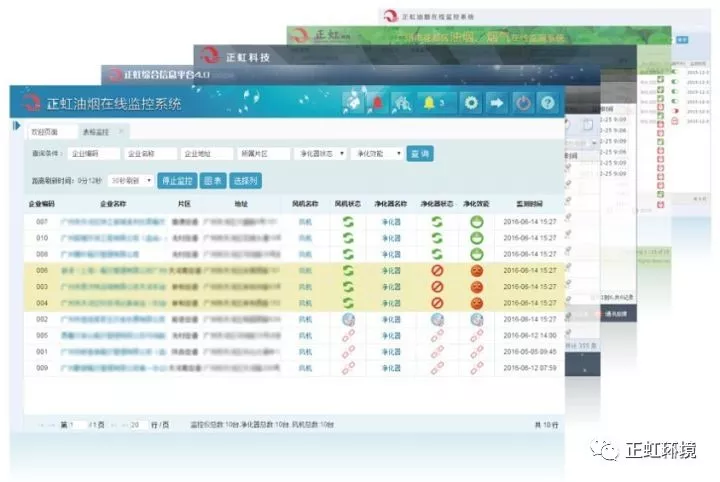
Task: Open the 风机 link in row 007
Action: tap(305, 222)
